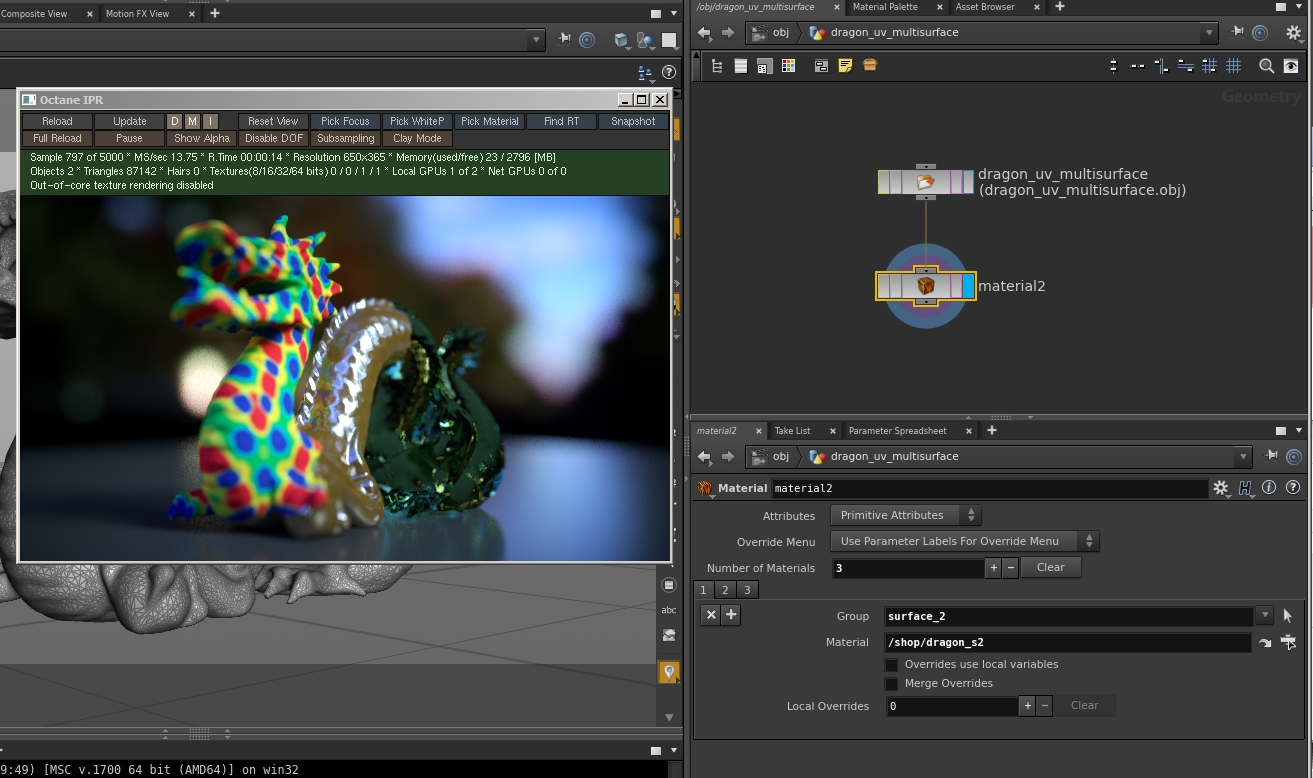Open network display options eye icon
The image size is (1313, 778).
[x=1291, y=66]
